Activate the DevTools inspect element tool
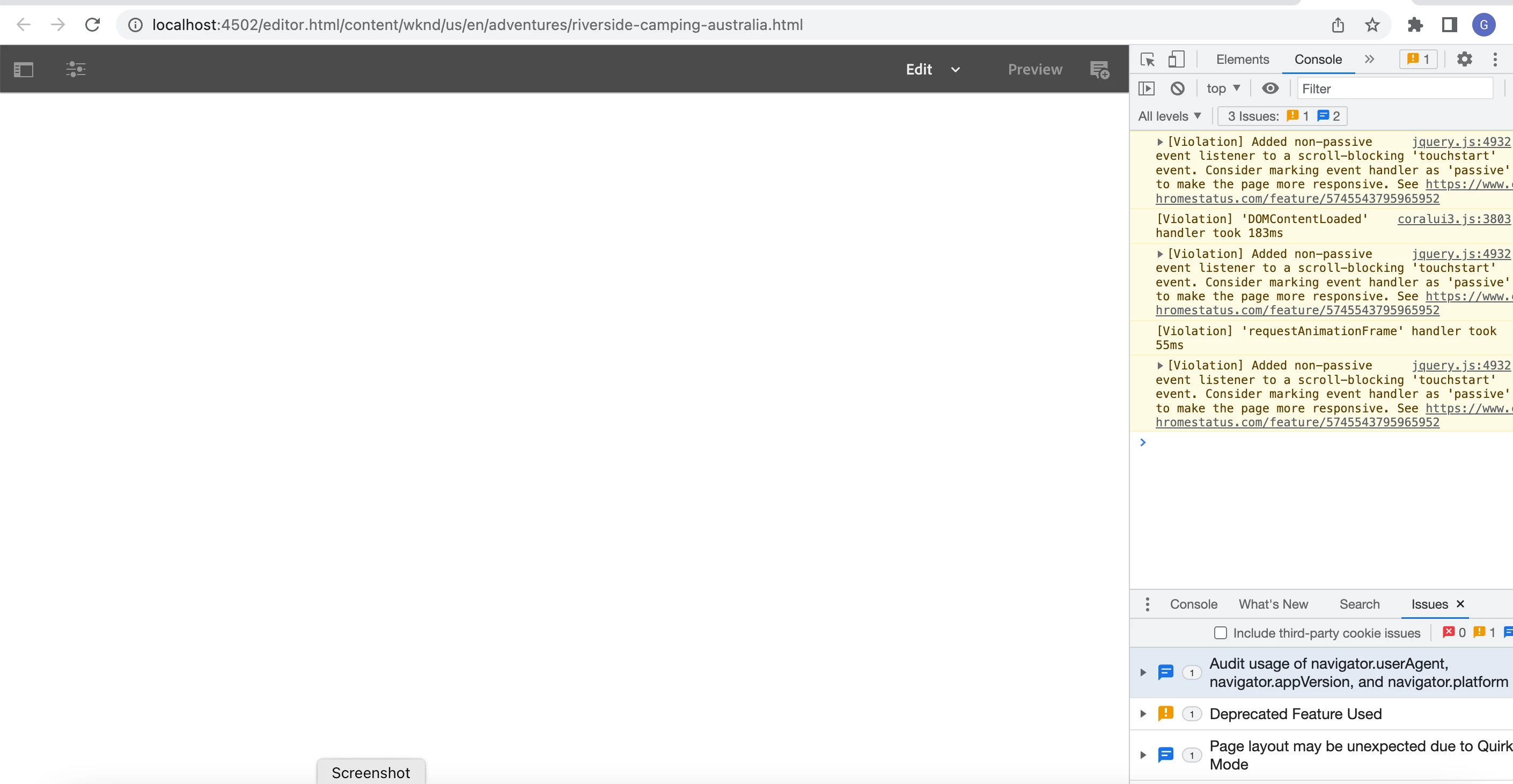1513x784 pixels. click(x=1147, y=60)
